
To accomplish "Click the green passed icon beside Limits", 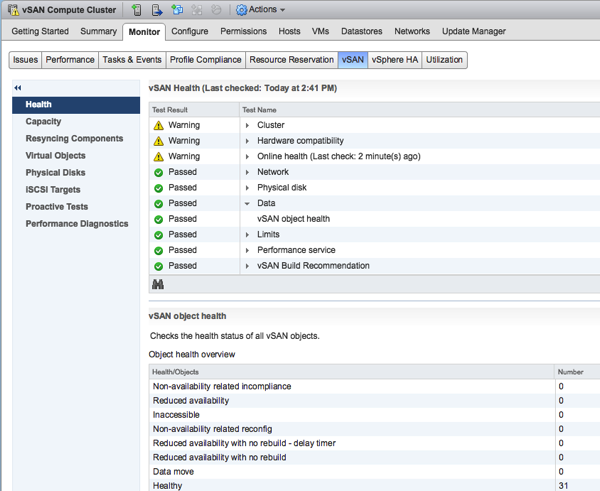I will click(x=158, y=235).
